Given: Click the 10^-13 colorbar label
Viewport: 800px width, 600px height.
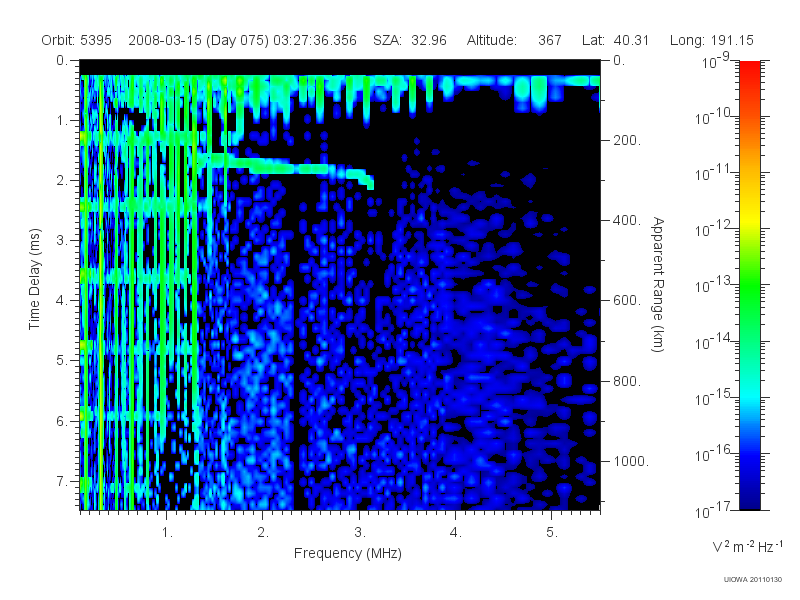Looking at the screenshot, I should [715, 285].
